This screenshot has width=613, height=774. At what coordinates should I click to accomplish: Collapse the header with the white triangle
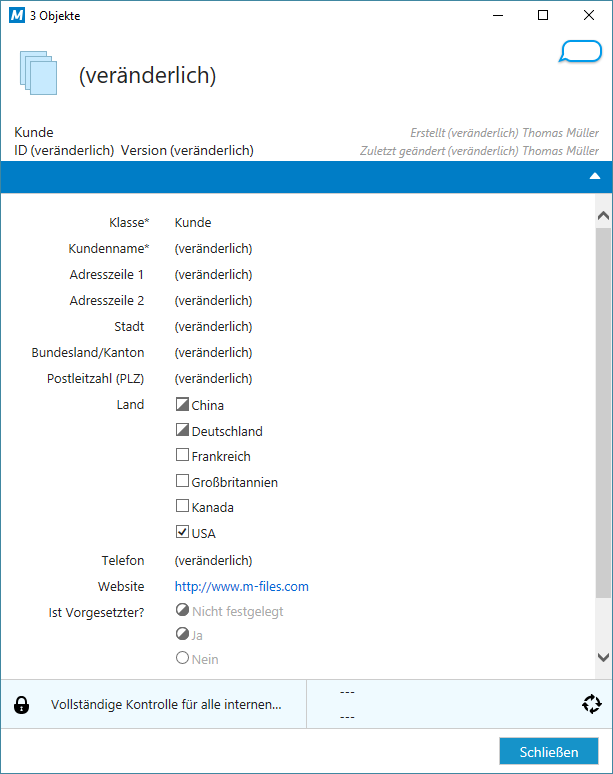[x=595, y=176]
